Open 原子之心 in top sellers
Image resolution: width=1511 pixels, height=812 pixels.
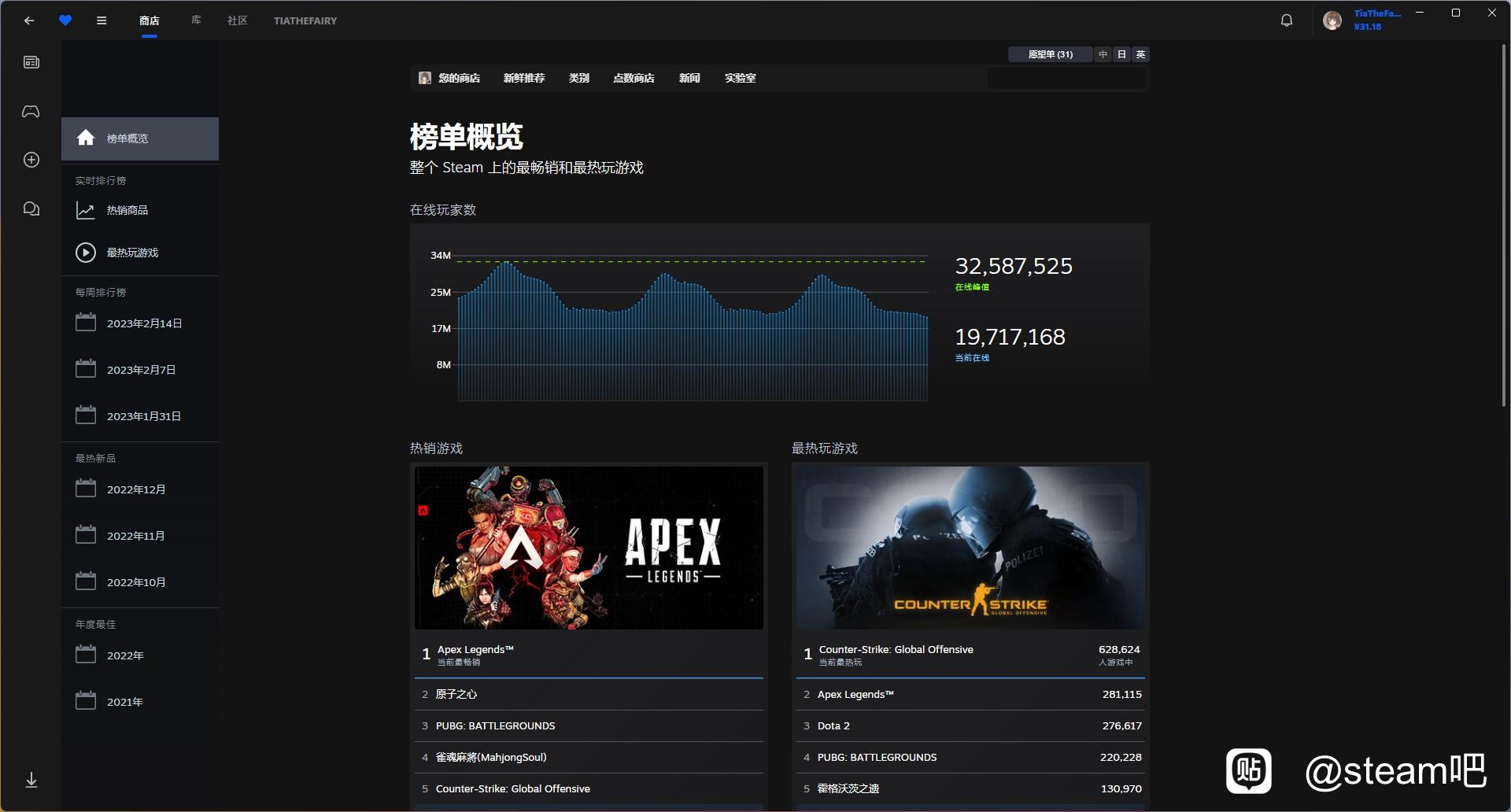[x=589, y=694]
